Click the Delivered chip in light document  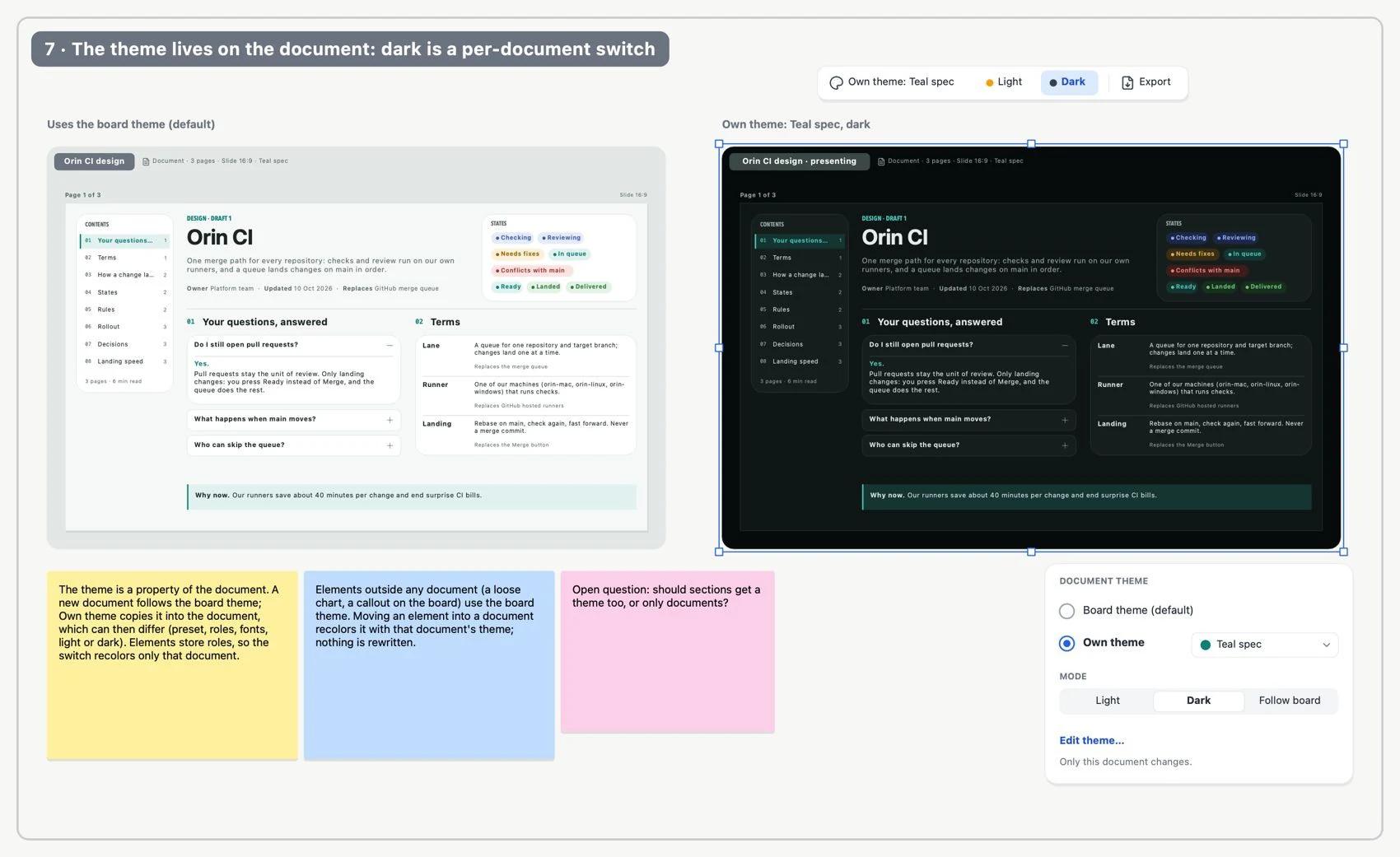(589, 287)
